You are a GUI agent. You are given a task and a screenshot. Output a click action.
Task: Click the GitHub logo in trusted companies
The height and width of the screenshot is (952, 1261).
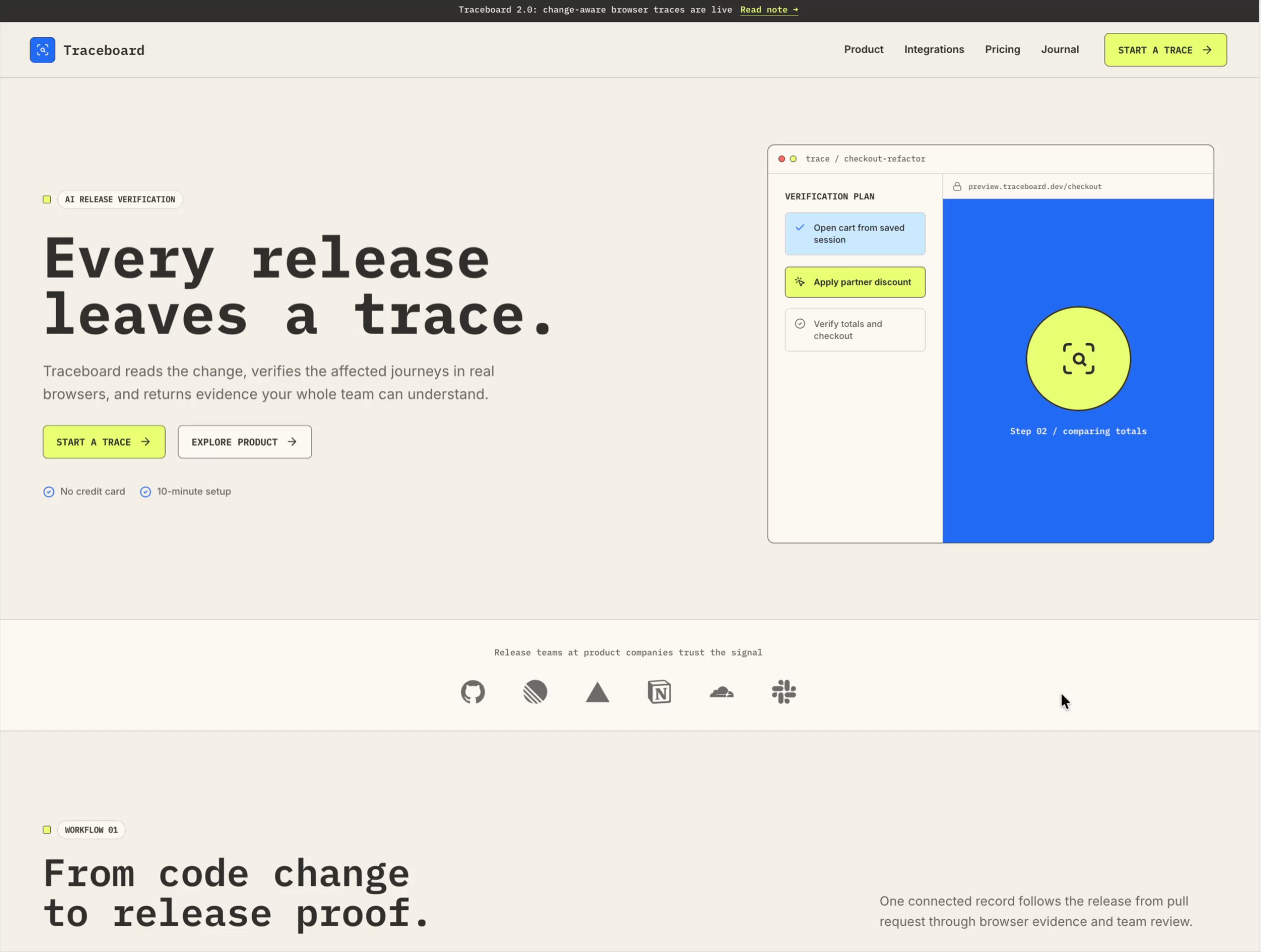click(473, 692)
